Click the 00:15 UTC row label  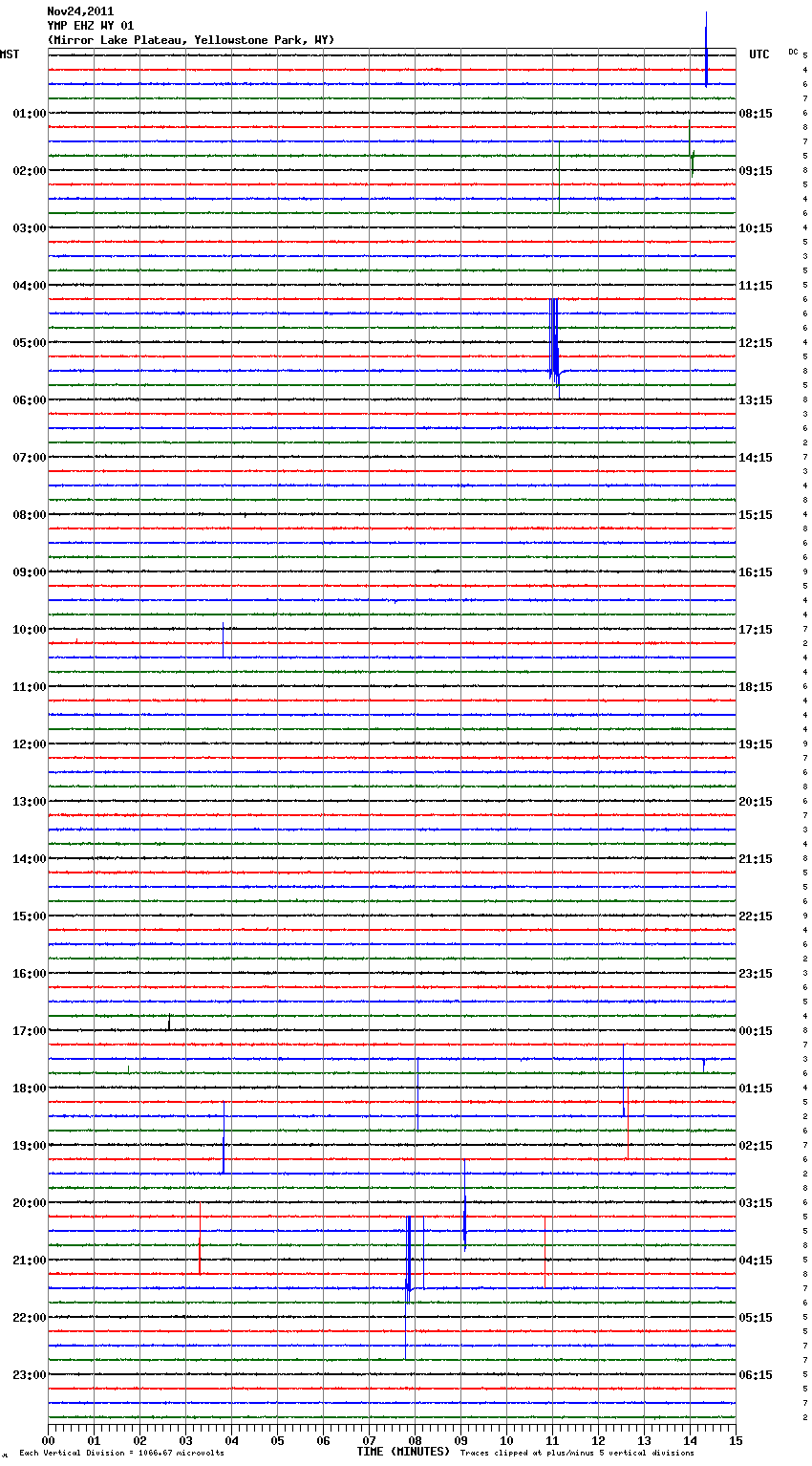click(756, 1031)
